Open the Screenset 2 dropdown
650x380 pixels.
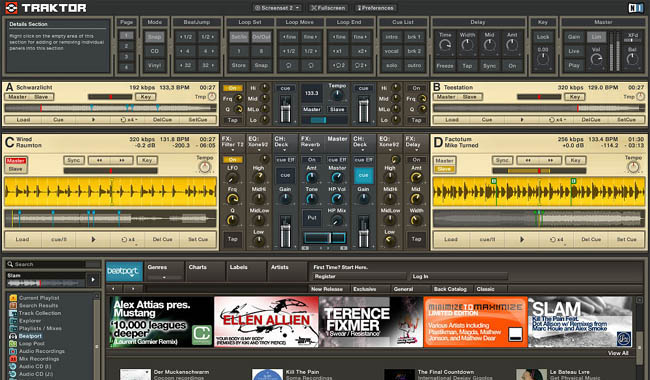276,8
